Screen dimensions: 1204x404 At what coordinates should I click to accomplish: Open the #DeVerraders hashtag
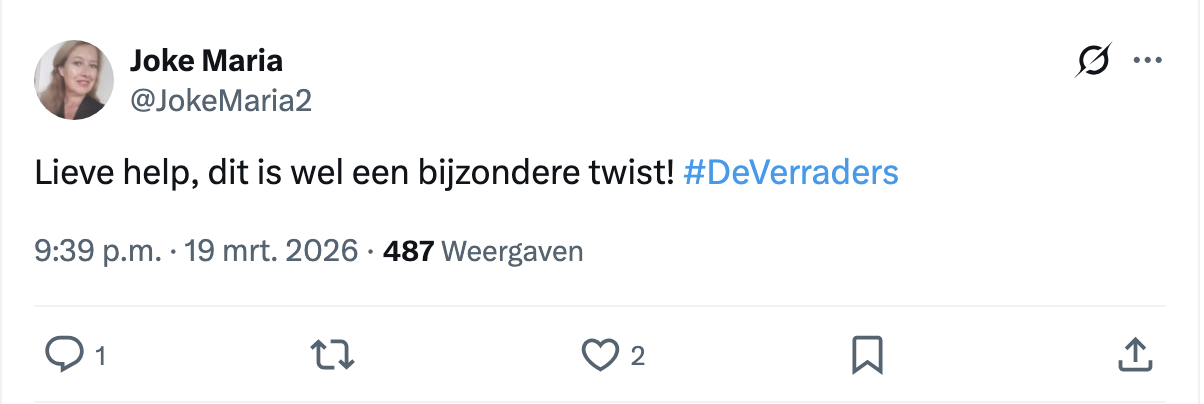[791, 174]
